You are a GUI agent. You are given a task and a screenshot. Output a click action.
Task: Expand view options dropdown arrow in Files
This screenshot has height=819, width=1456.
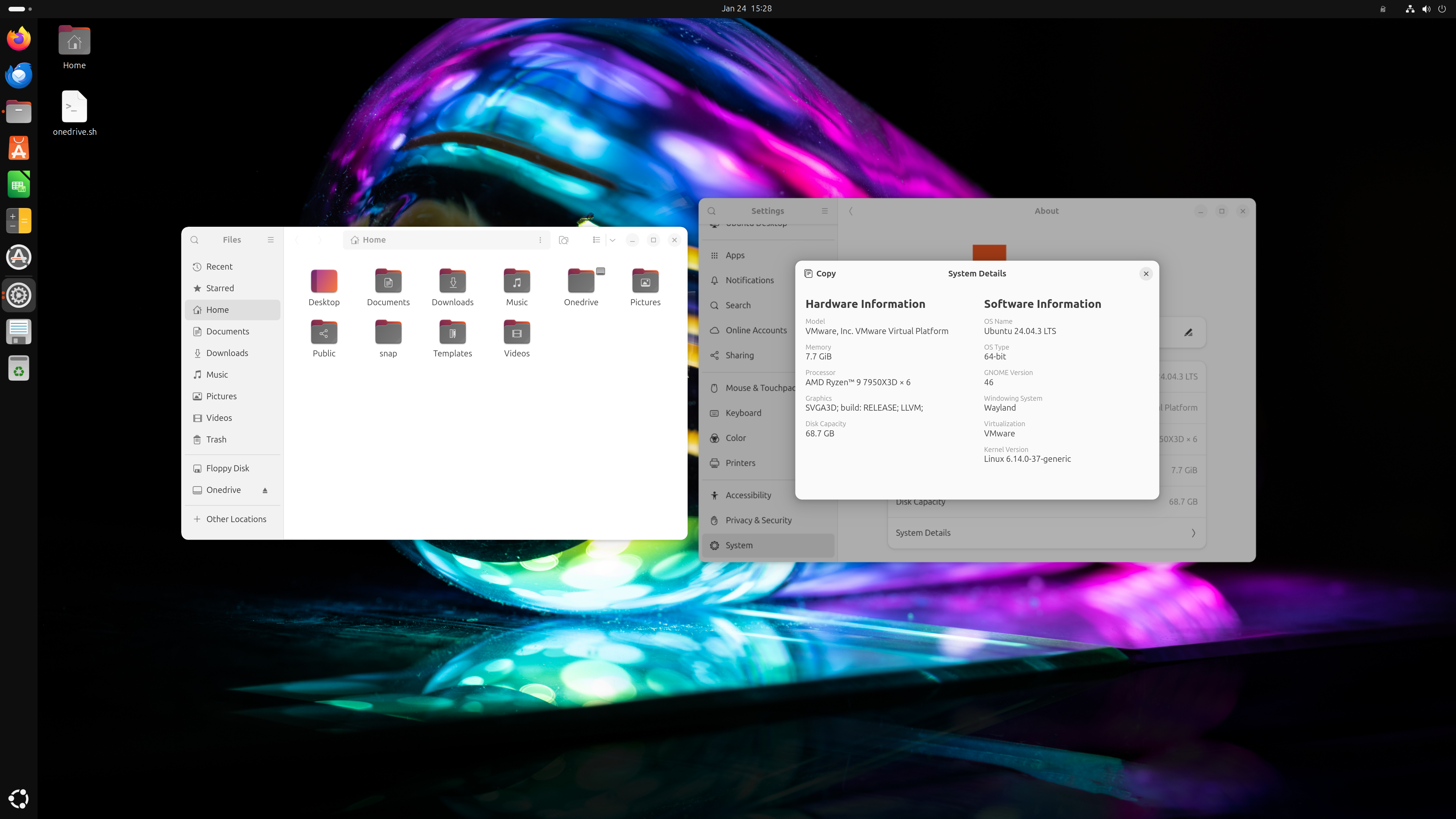point(613,240)
